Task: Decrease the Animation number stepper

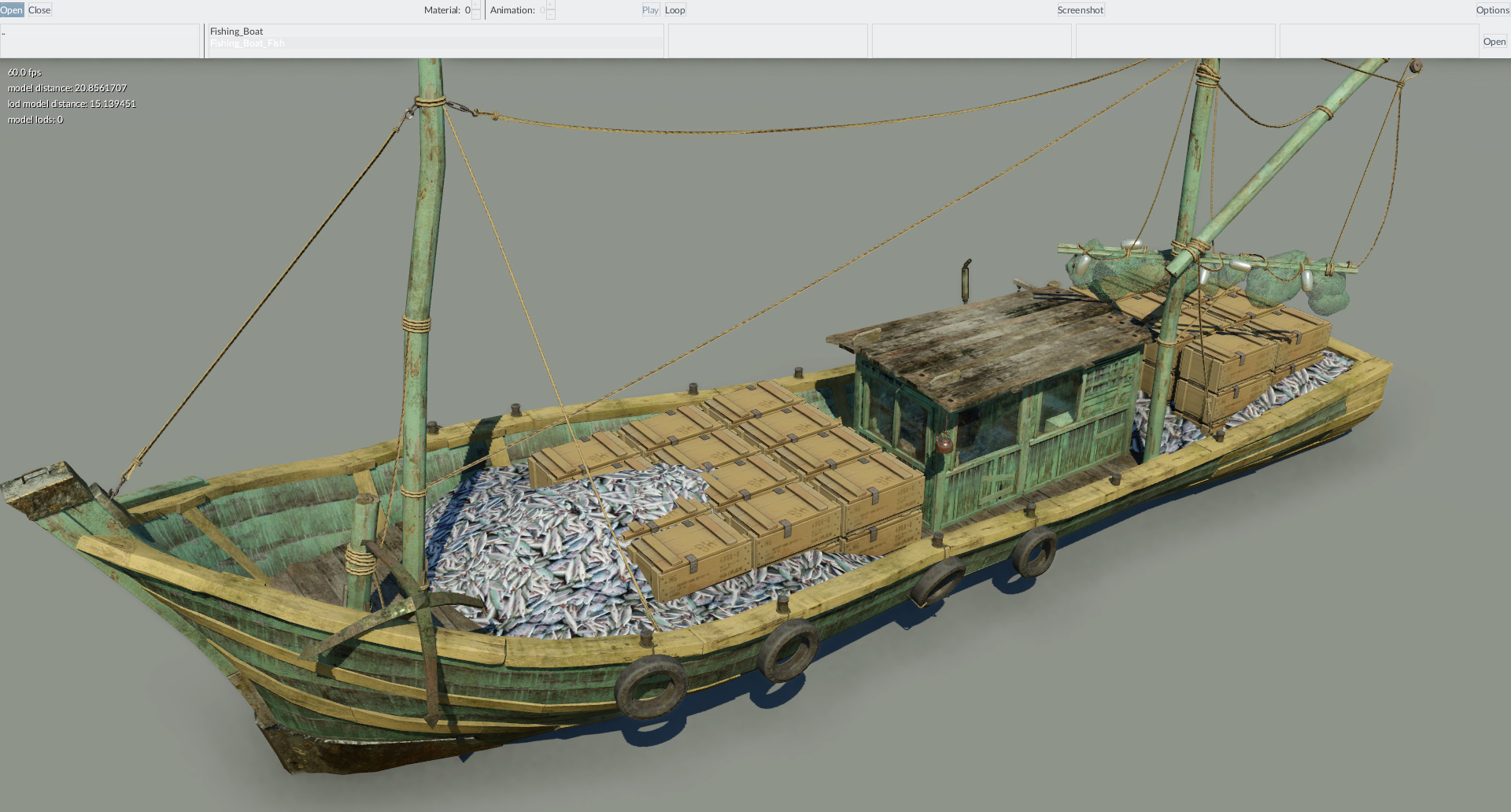Action: tap(551, 15)
